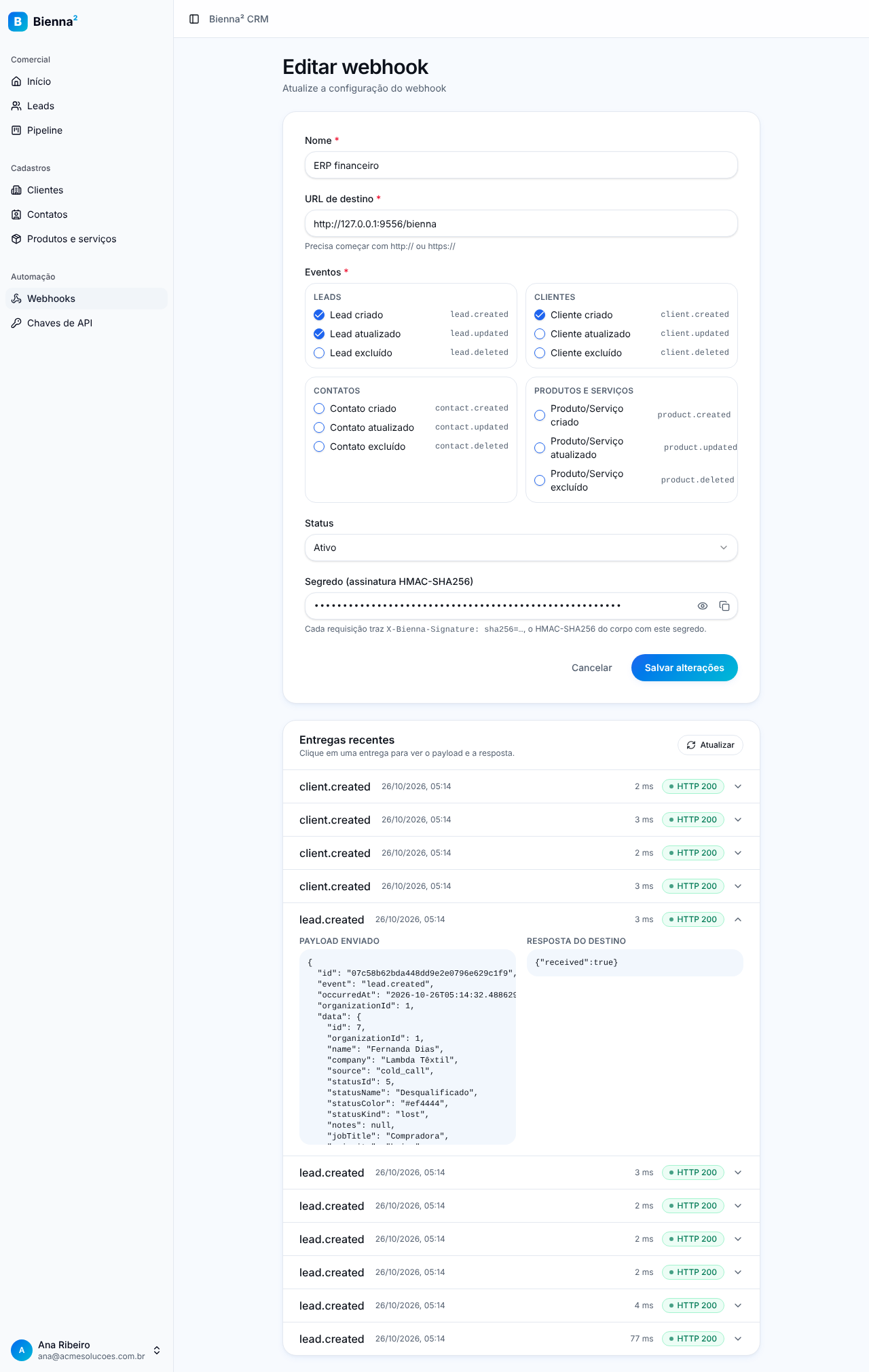Expand the lead.created 4 ms delivery

521,1306
